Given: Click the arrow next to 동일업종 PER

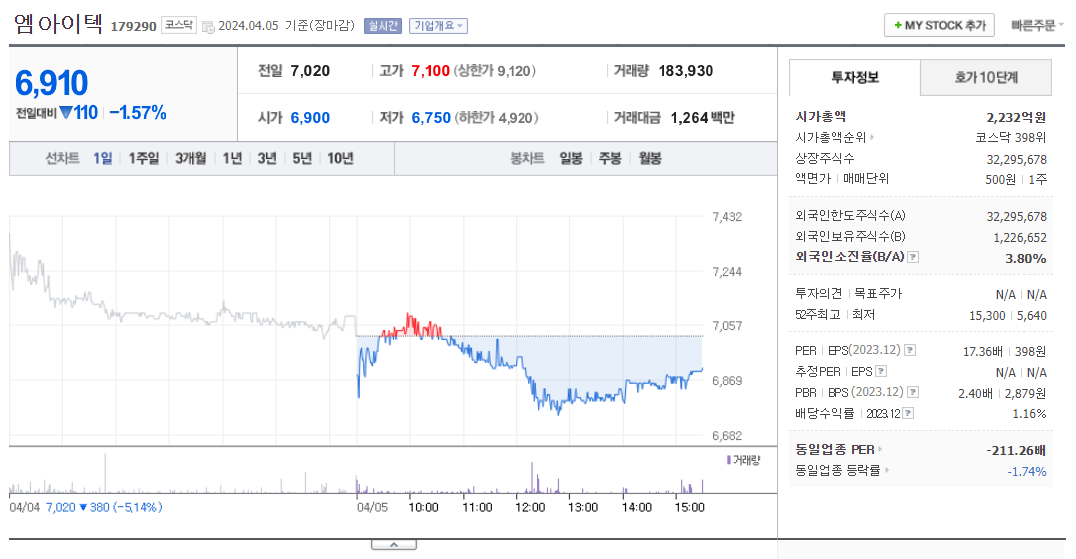Looking at the screenshot, I should (x=880, y=450).
